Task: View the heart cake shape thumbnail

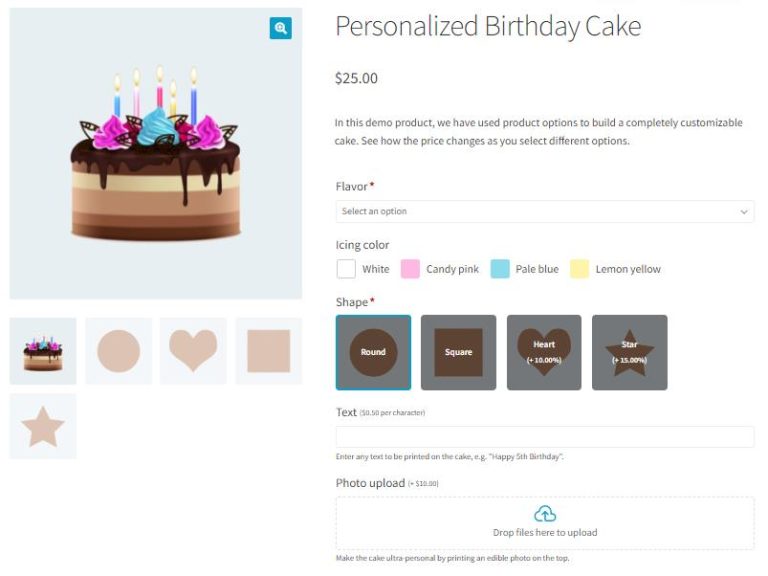Action: click(193, 351)
